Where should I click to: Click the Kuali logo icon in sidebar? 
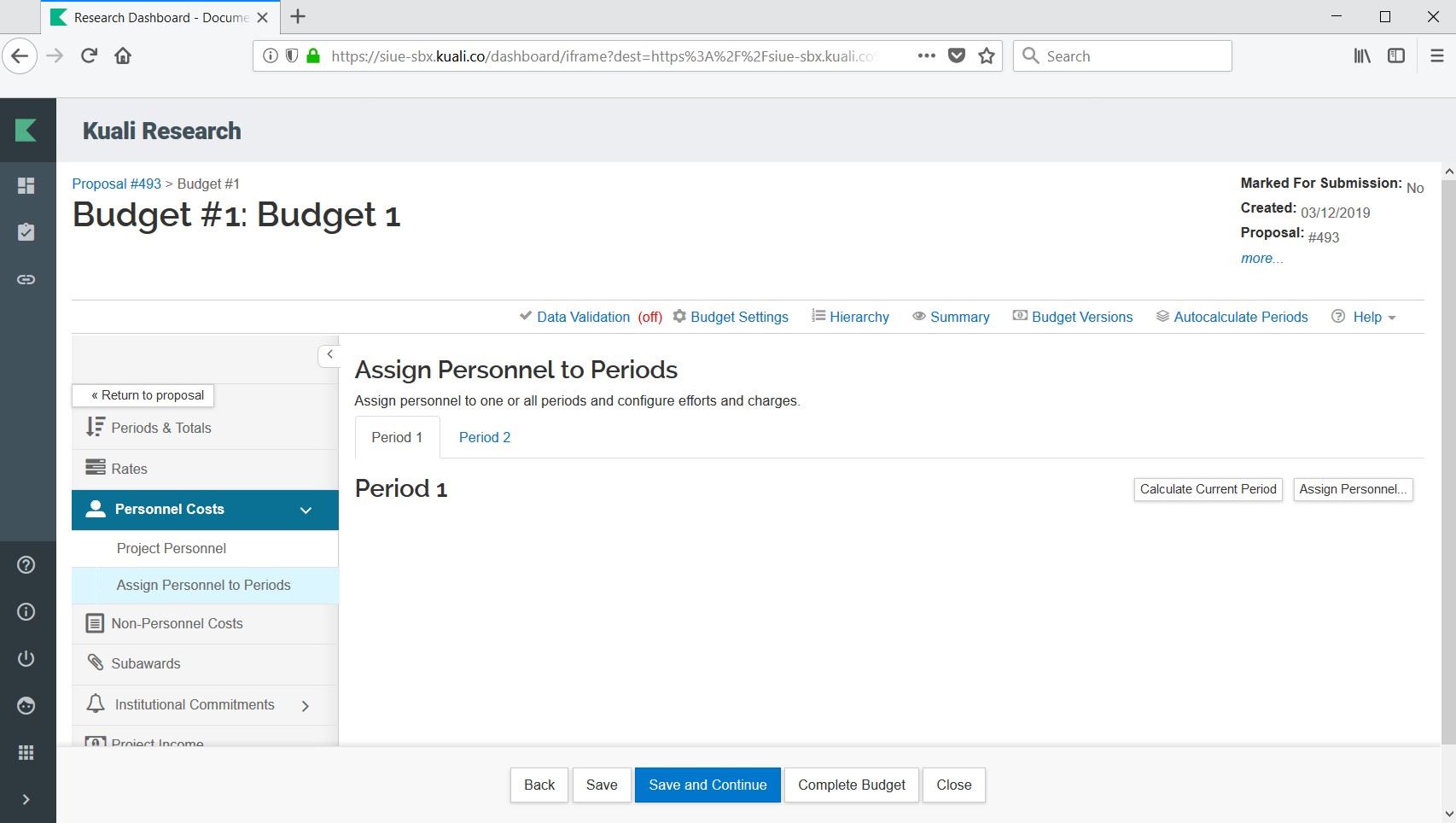26,130
